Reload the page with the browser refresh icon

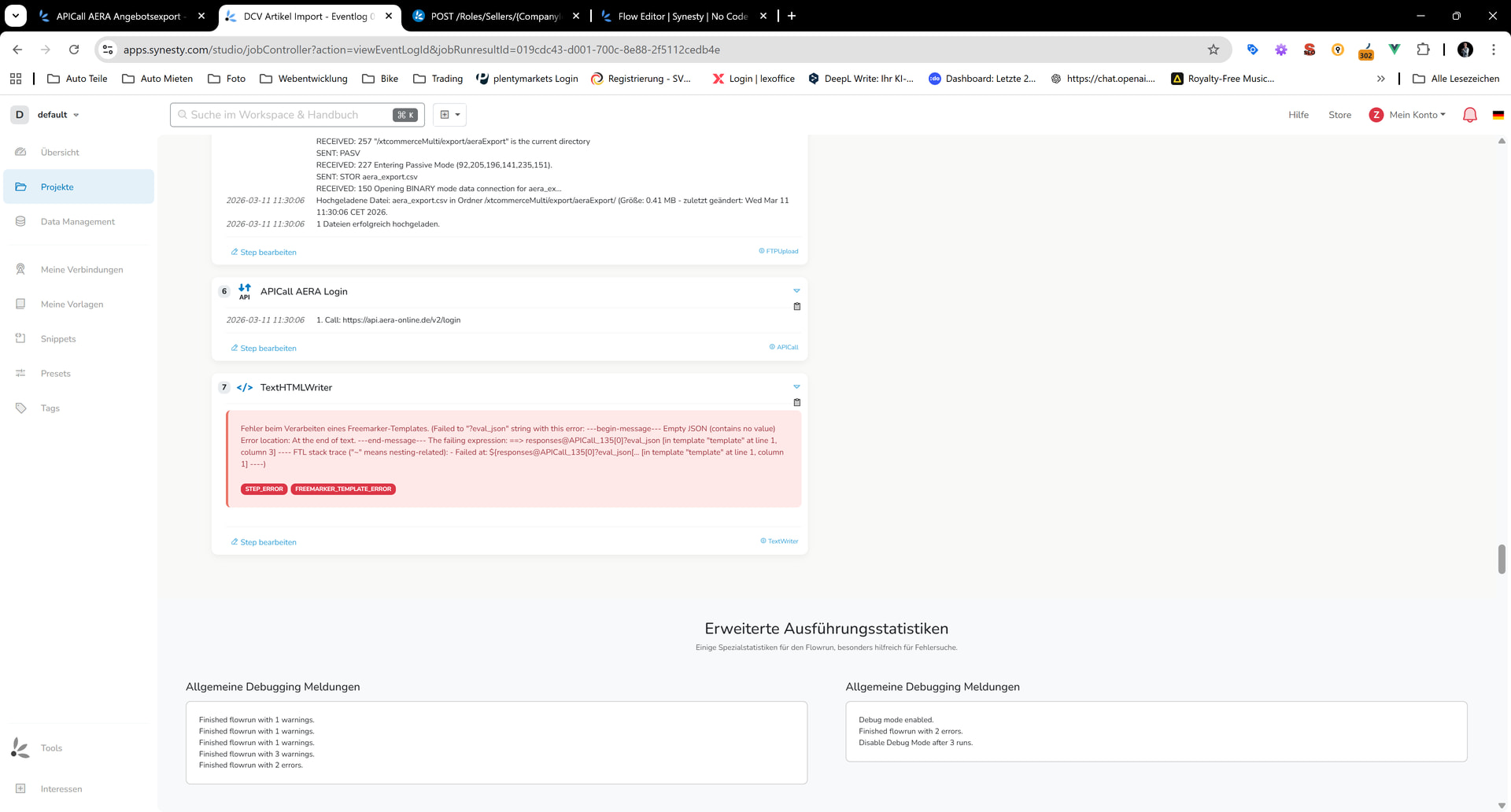click(74, 50)
